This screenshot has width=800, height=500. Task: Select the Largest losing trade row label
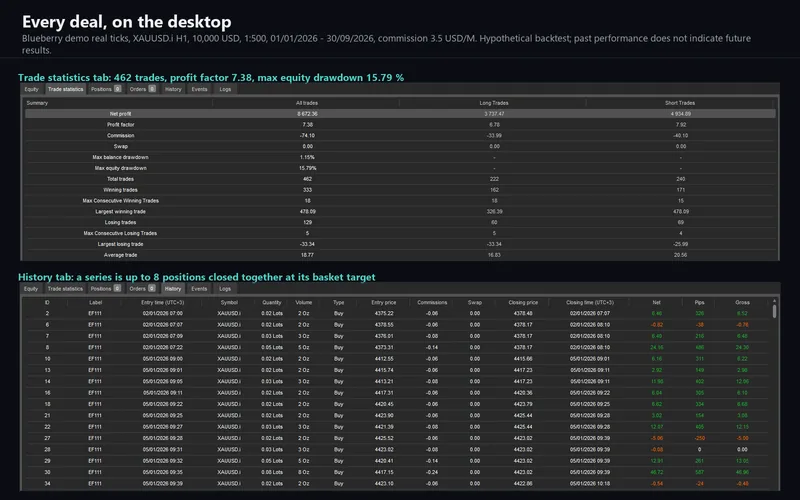click(120, 244)
